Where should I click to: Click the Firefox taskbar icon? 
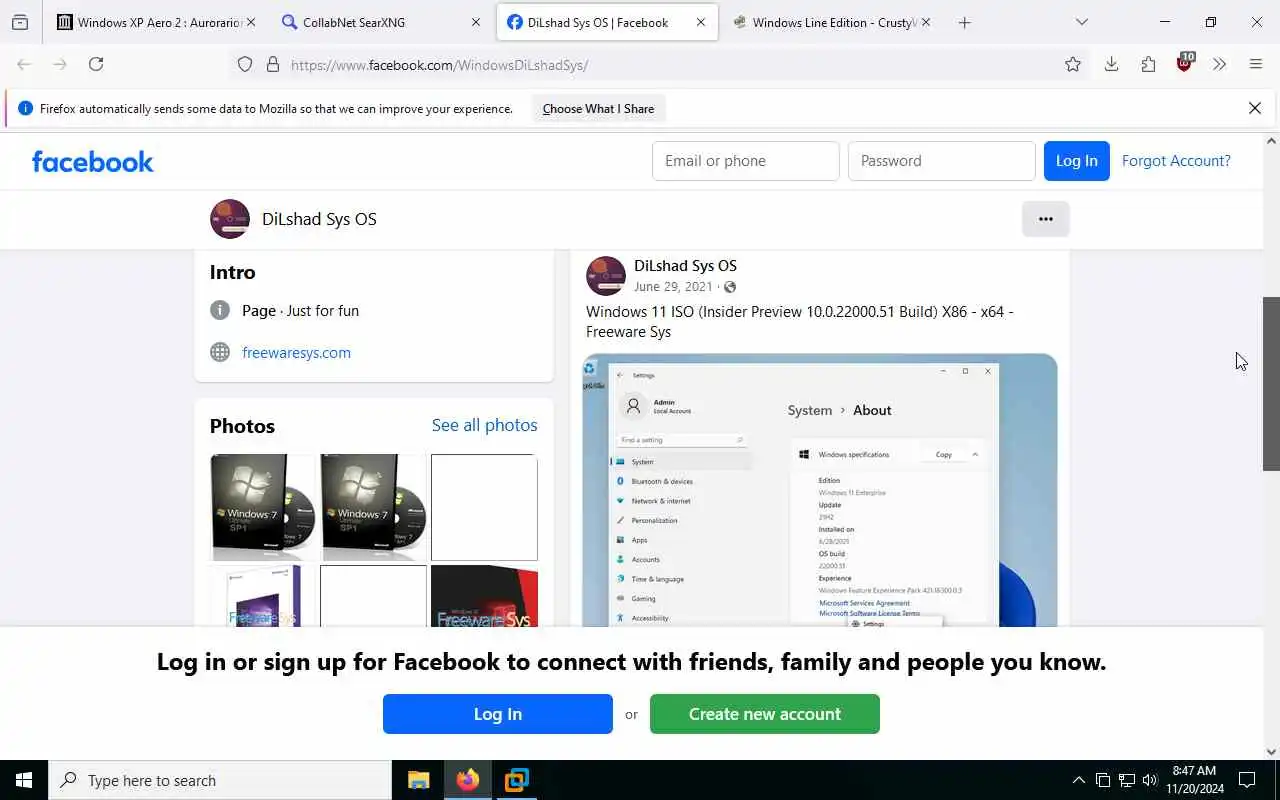click(x=467, y=780)
